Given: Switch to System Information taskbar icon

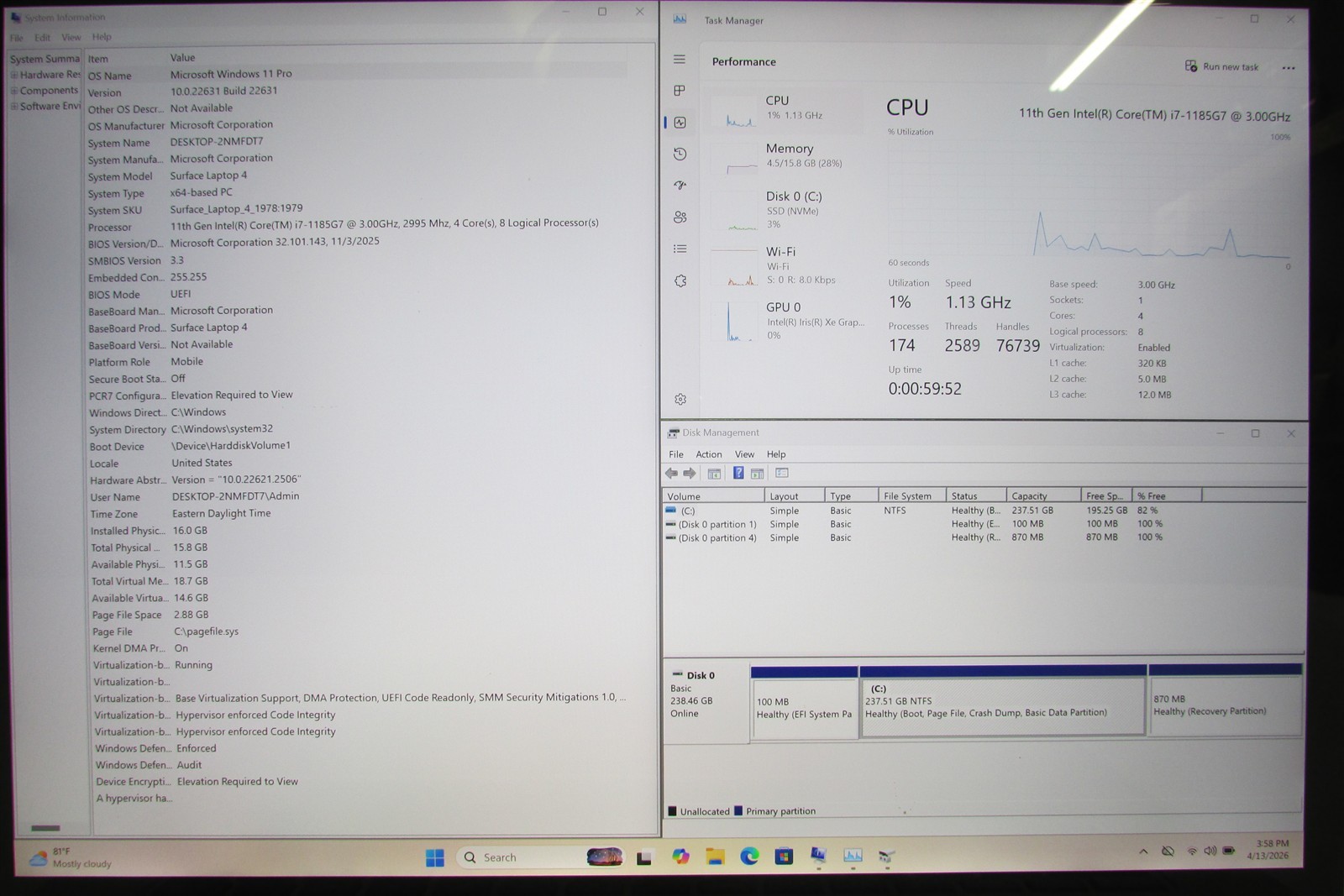Looking at the screenshot, I should coord(818,856).
